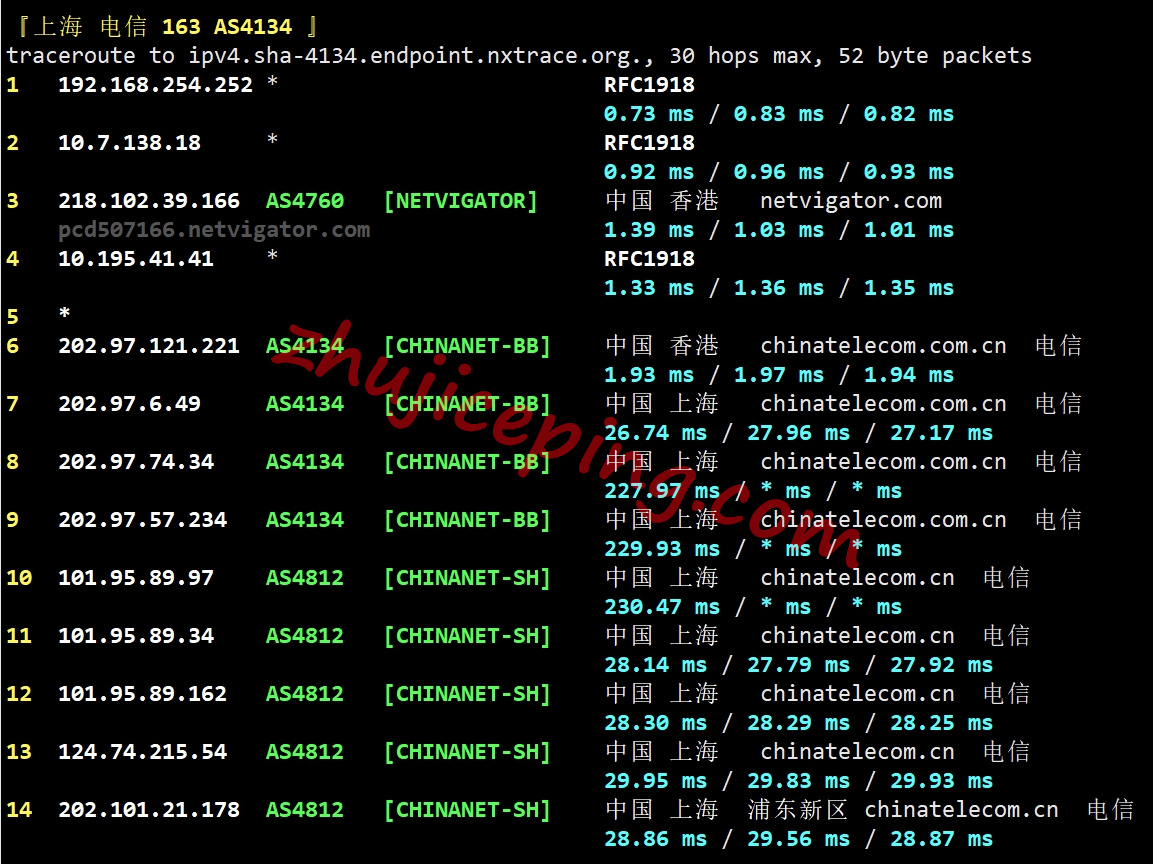This screenshot has height=864, width=1153.
Task: Click the hostname pcd507166.netvigator.com
Action: (x=214, y=230)
